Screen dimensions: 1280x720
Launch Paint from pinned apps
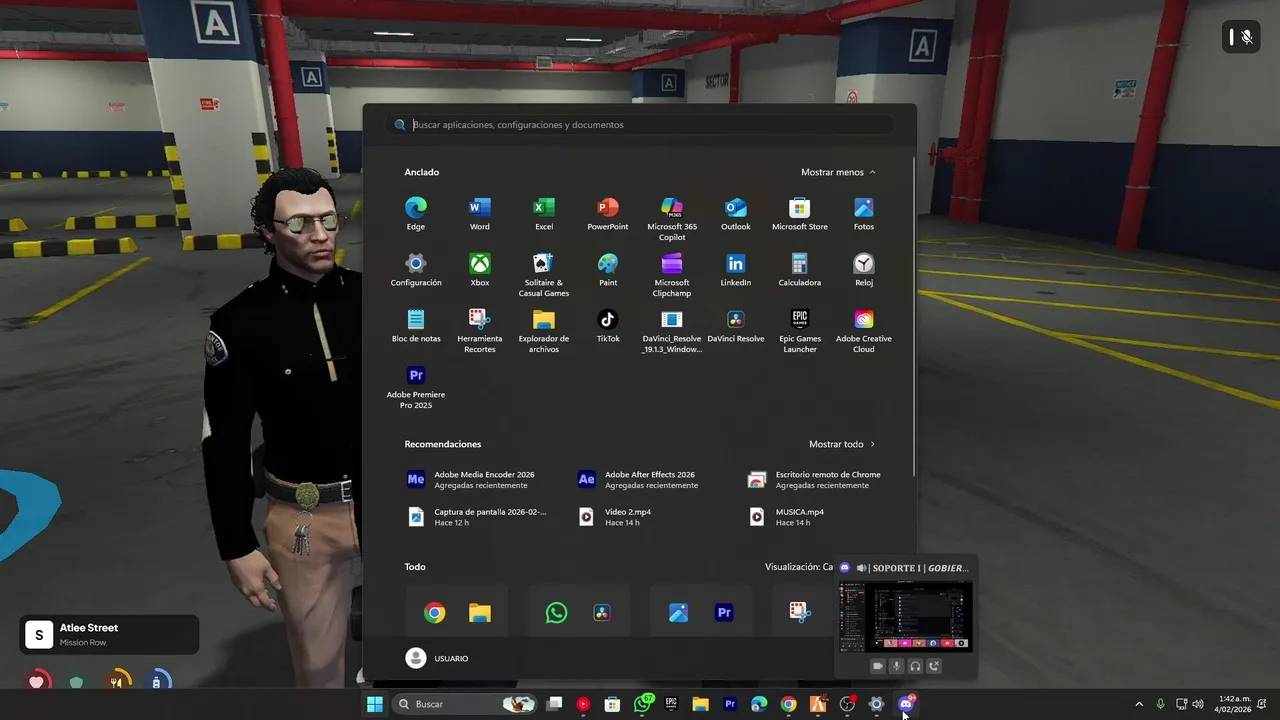(x=608, y=270)
